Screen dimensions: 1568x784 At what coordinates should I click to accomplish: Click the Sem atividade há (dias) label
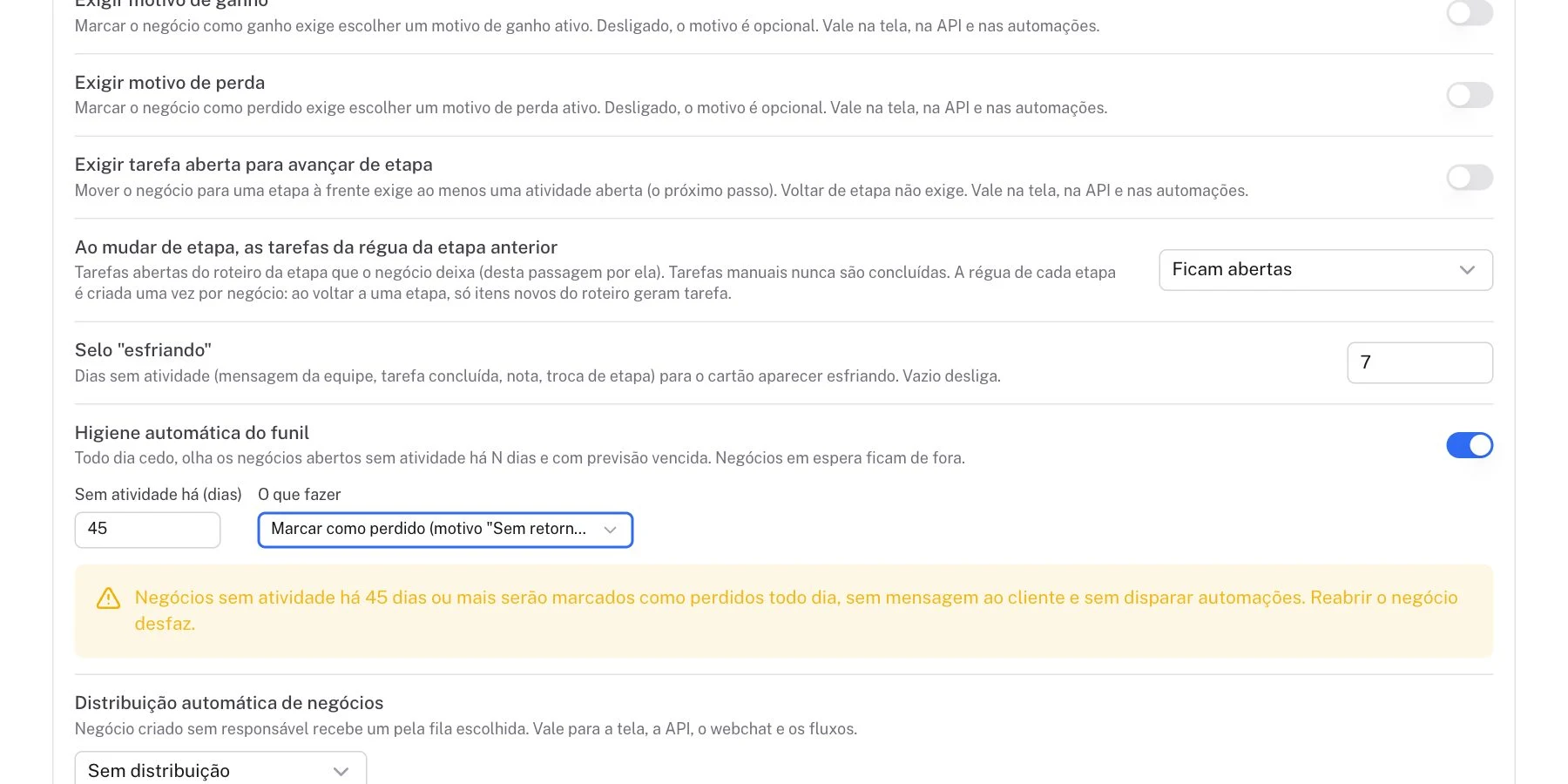(x=159, y=495)
